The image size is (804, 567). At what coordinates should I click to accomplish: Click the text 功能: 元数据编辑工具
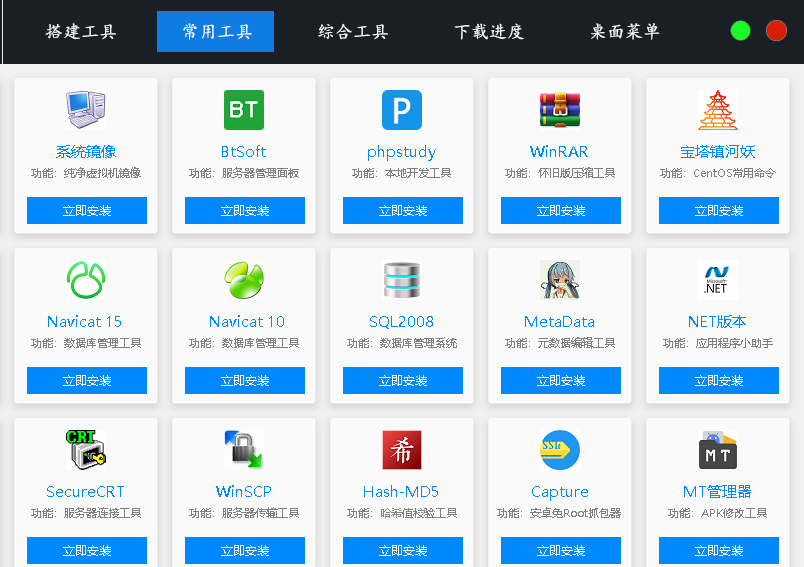click(560, 343)
